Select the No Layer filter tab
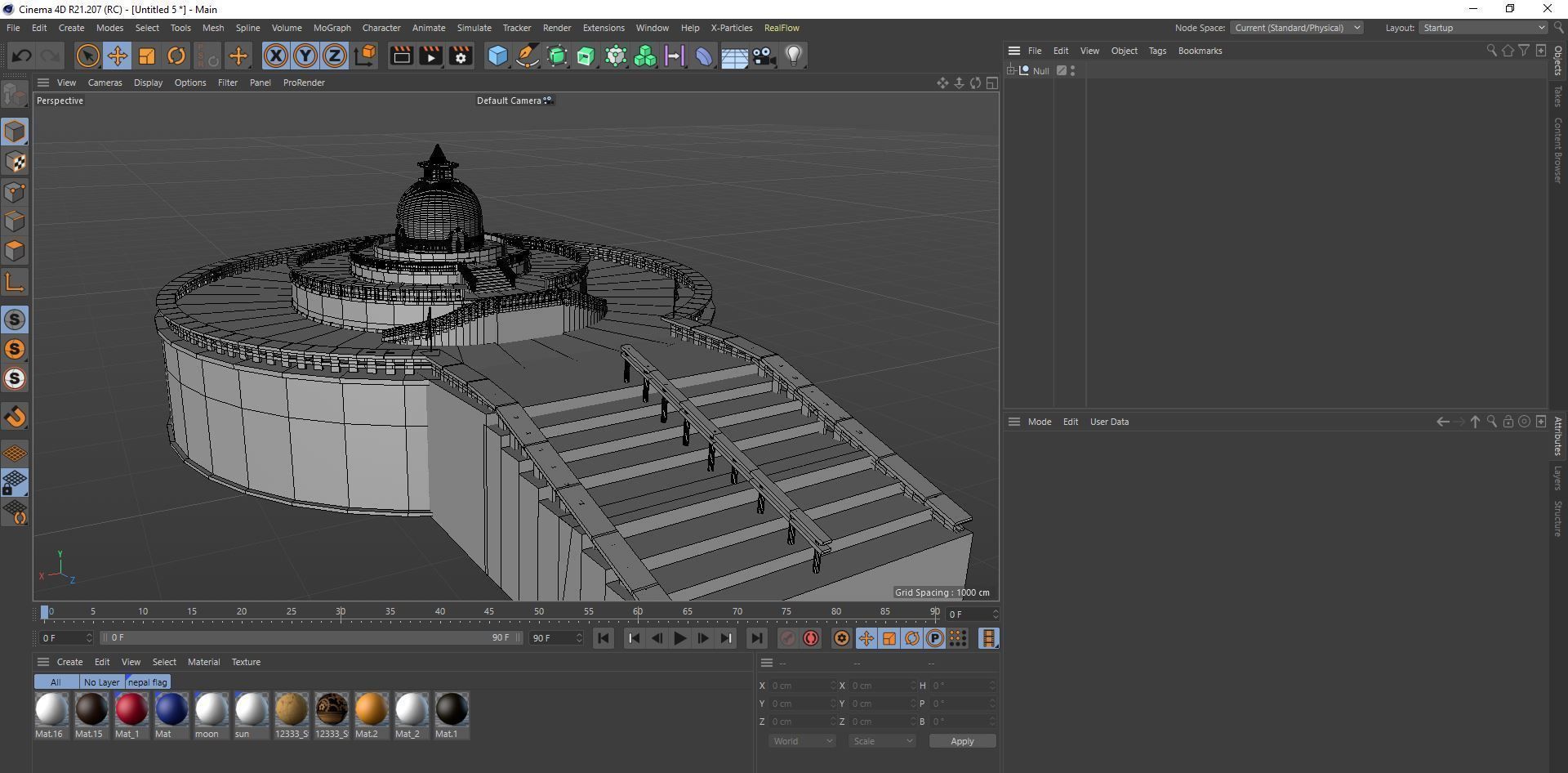Viewport: 1568px width, 773px height. coord(102,682)
